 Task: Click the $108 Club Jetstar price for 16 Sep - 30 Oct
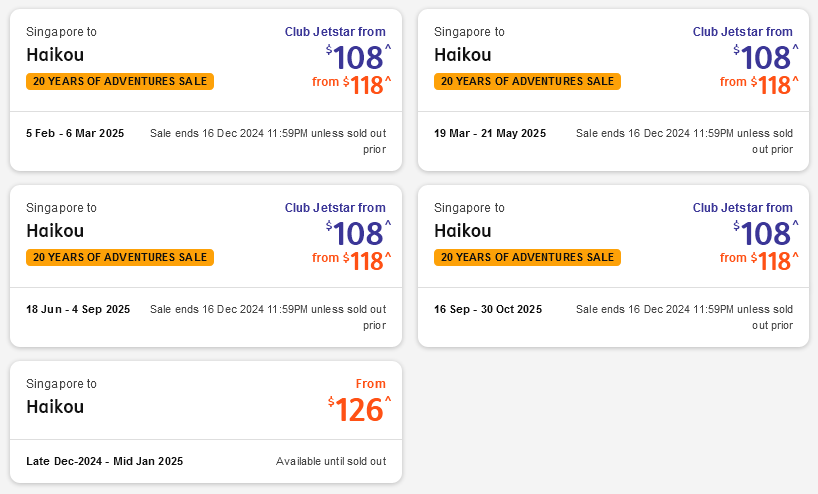point(766,233)
